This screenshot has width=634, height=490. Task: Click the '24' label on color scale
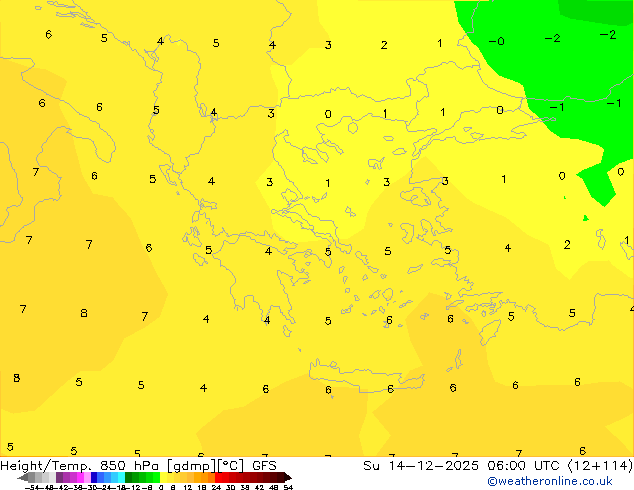click(x=216, y=487)
